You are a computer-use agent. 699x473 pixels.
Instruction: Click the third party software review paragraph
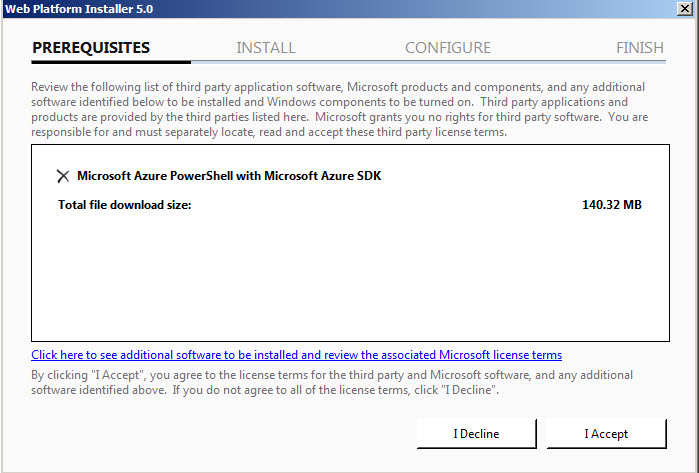[x=338, y=110]
